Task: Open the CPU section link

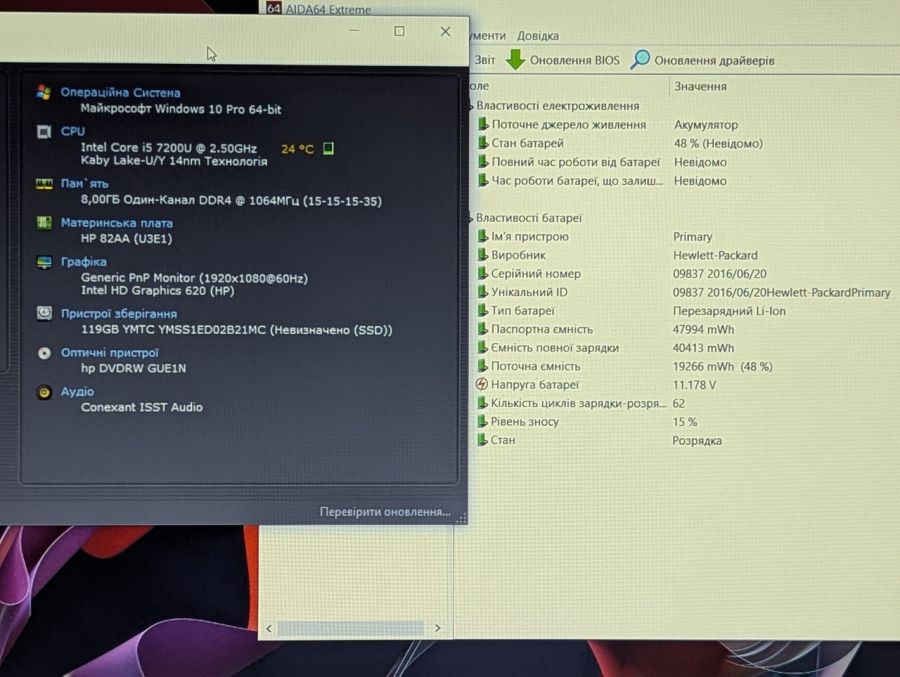Action: pyautogui.click(x=73, y=131)
